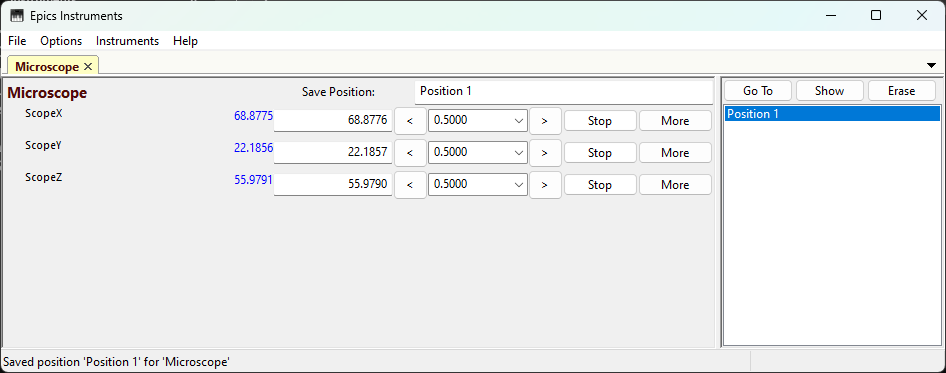Image resolution: width=946 pixels, height=373 pixels.
Task: Open the Instruments menu
Action: (x=127, y=41)
